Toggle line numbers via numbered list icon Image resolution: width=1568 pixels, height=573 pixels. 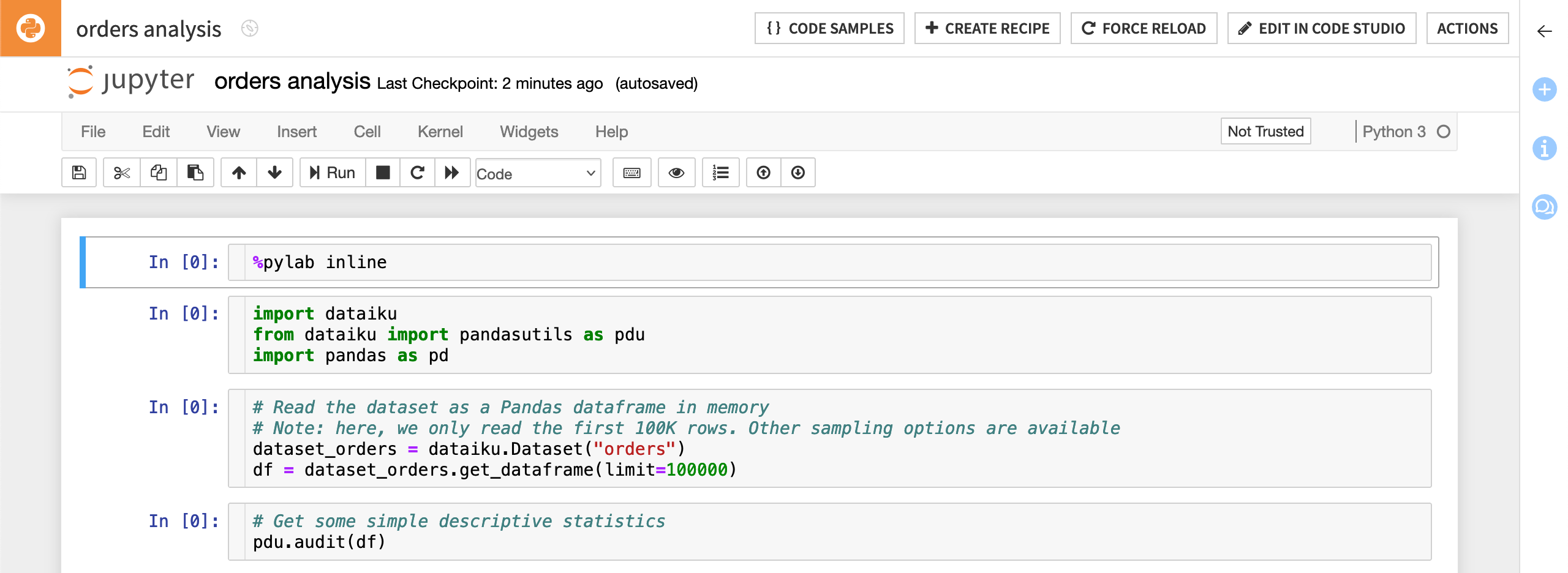click(x=721, y=173)
